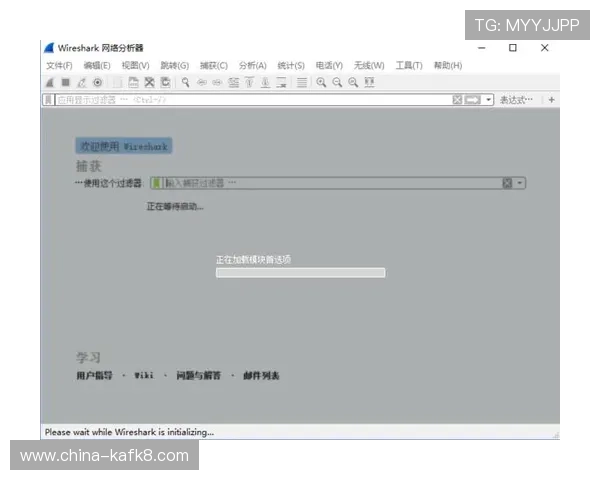Click the 学习 section heading

[x=88, y=358]
